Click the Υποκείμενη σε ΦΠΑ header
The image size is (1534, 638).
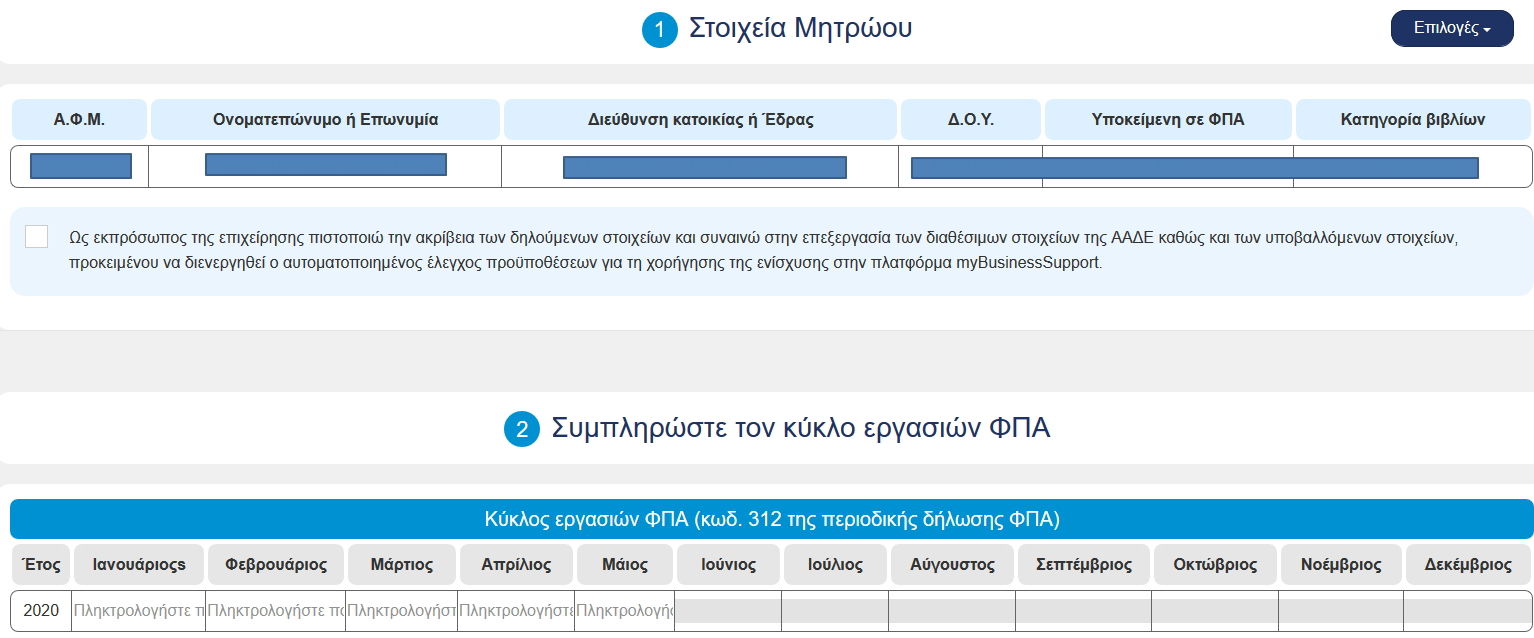point(1168,120)
